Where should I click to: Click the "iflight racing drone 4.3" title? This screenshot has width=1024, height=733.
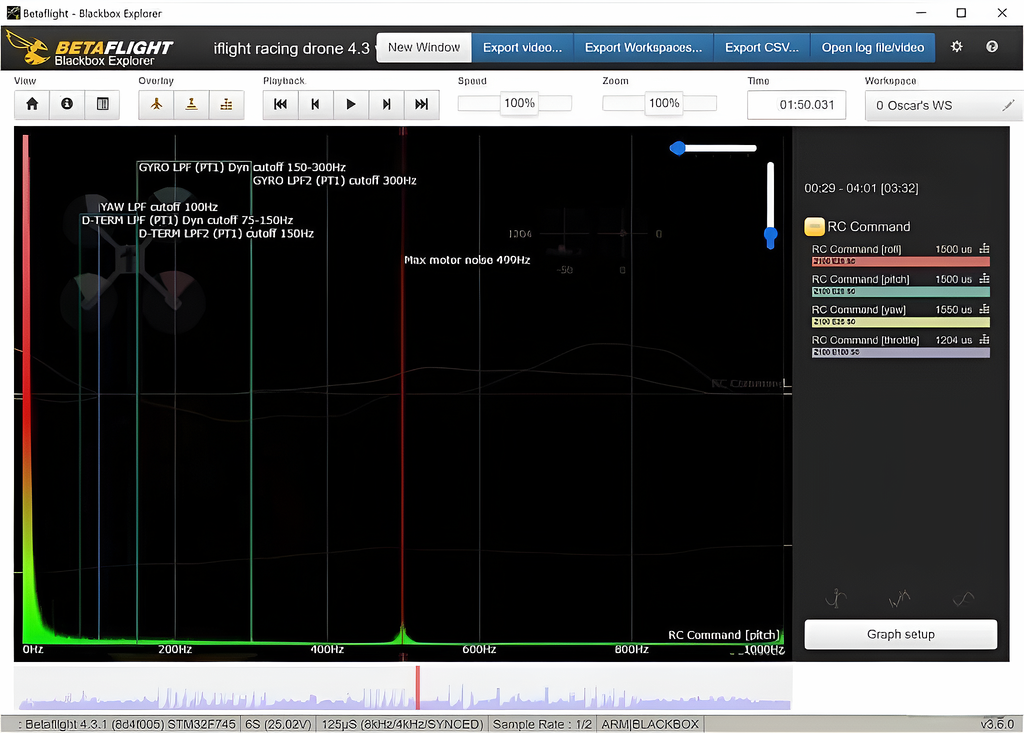291,48
